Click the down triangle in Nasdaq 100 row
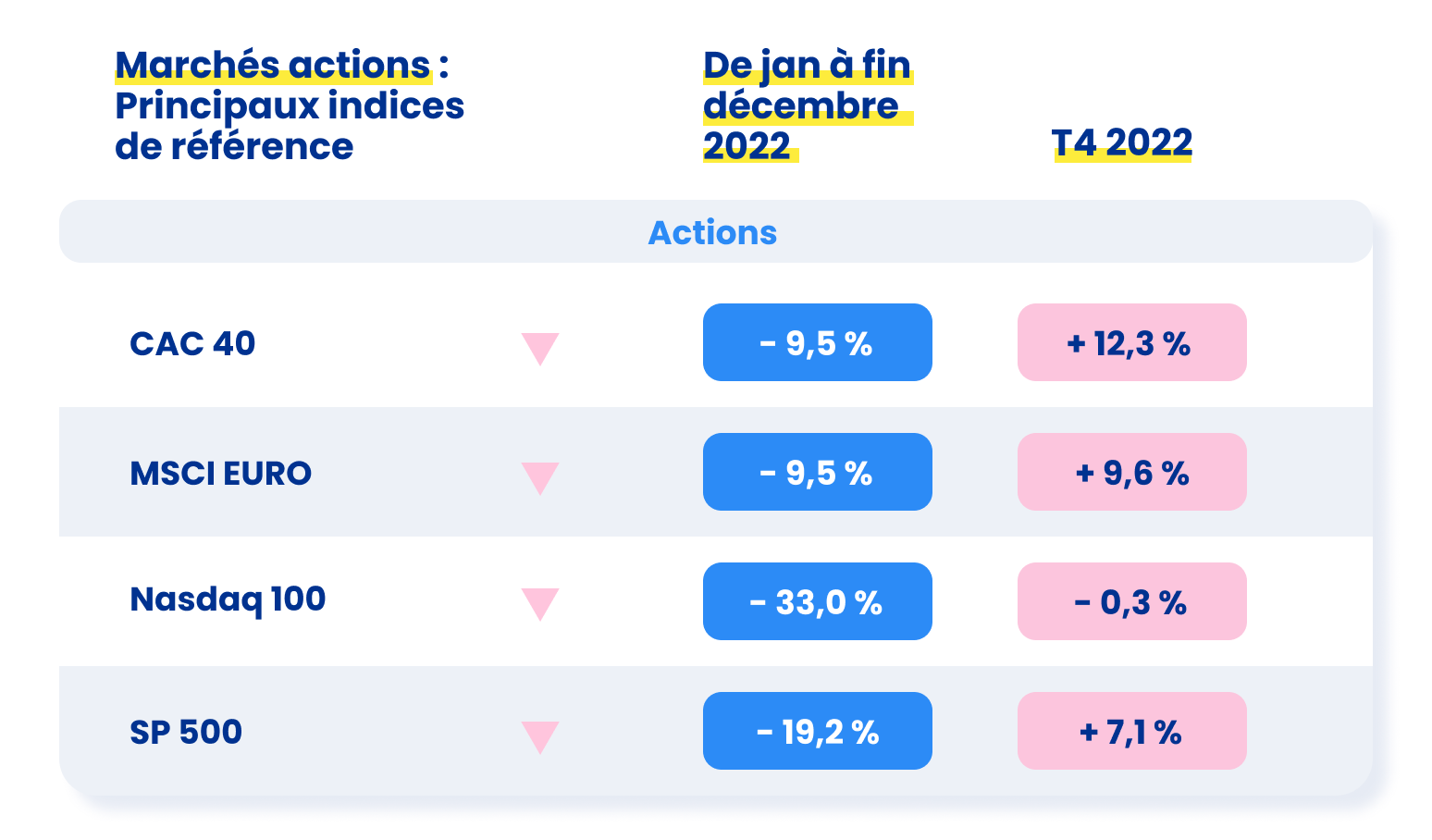Image resolution: width=1432 pixels, height=840 pixels. (x=540, y=602)
